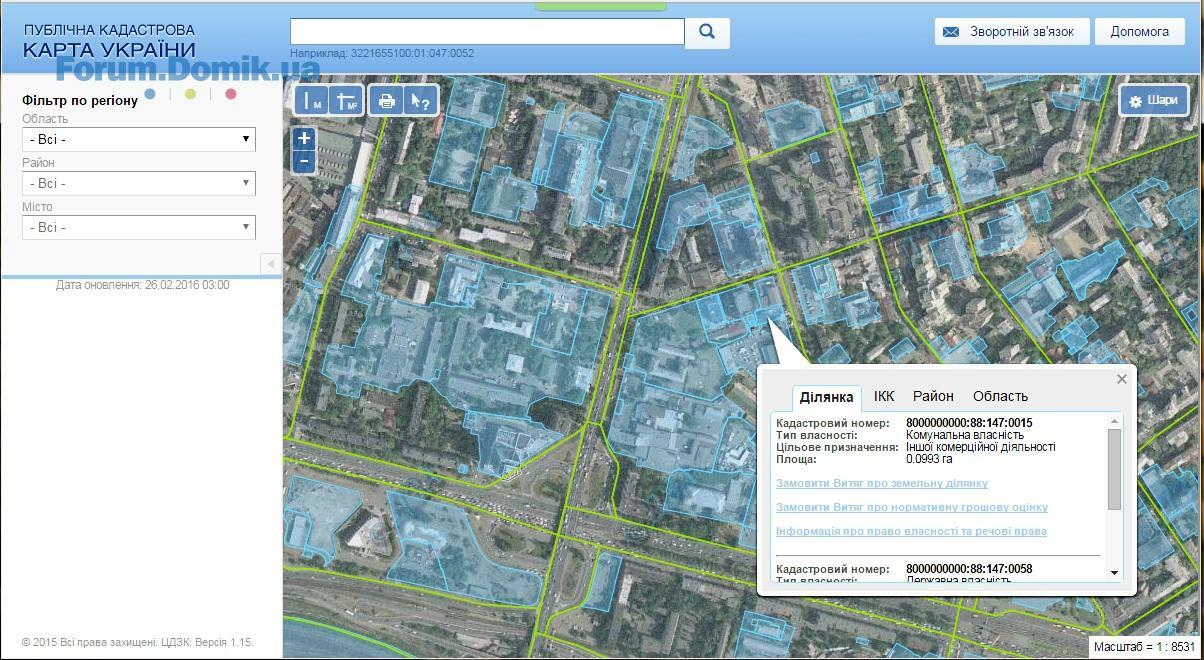Click the popup scrollbar down arrow
Image resolution: width=1204 pixels, height=660 pixels.
pos(1115,573)
